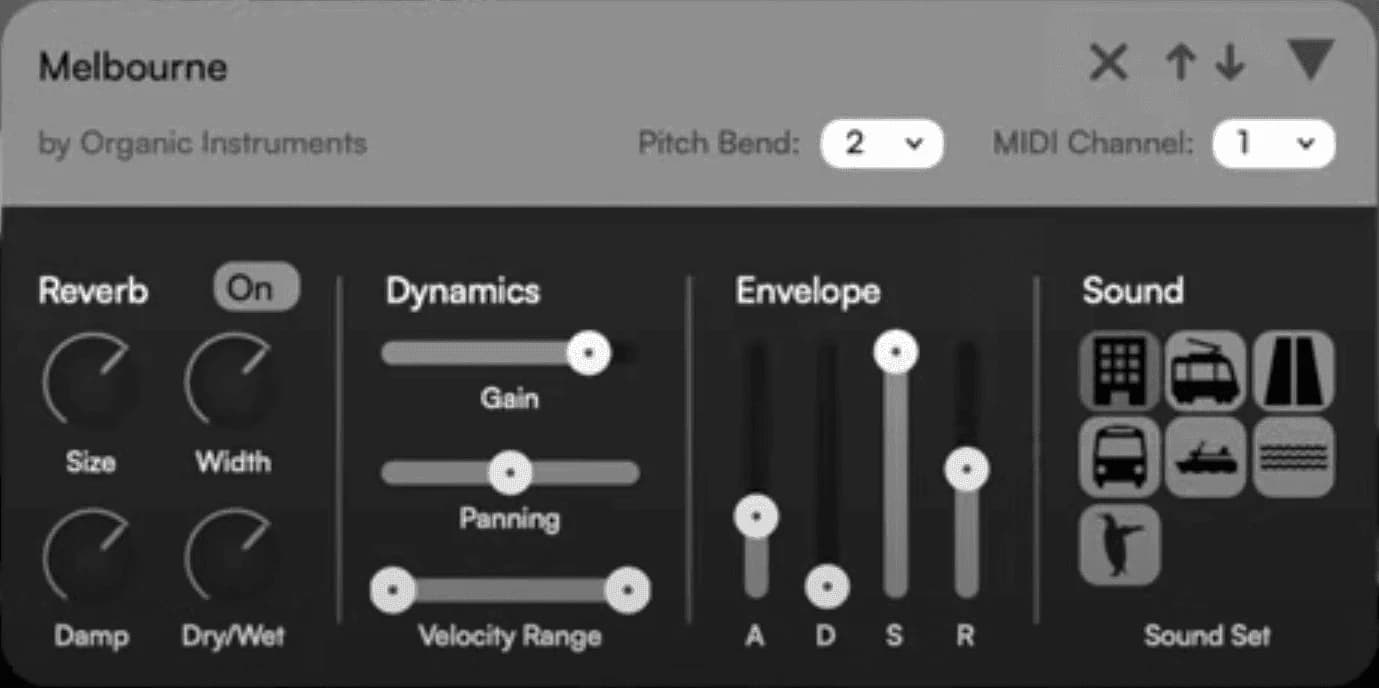Image resolution: width=1379 pixels, height=688 pixels.
Task: Select the ferry boat sound icon
Action: pyautogui.click(x=1206, y=457)
